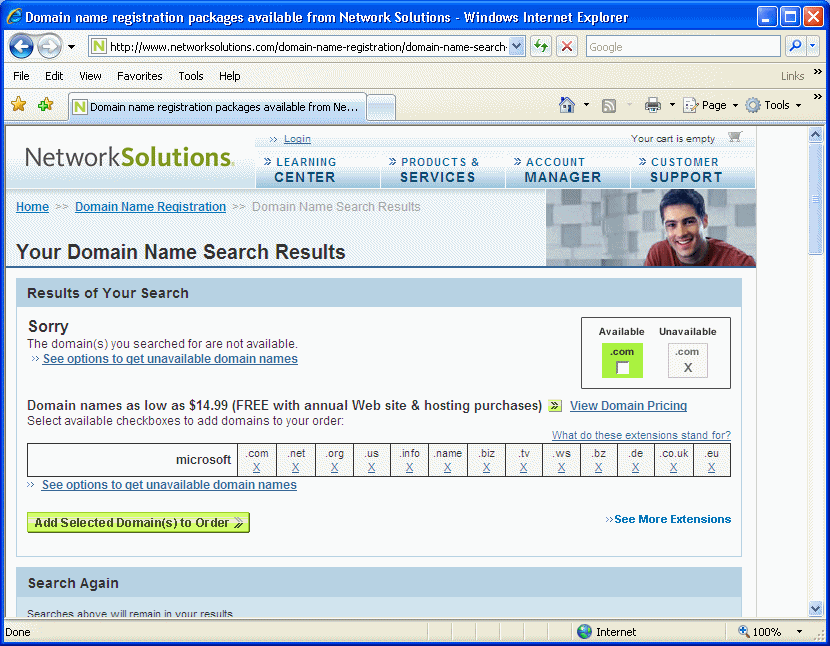Click the X under .eu for microsoft

711,468
